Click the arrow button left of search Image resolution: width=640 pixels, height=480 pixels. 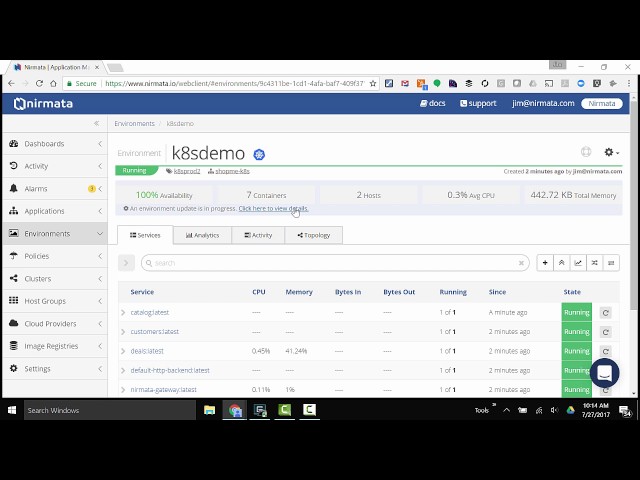point(126,263)
